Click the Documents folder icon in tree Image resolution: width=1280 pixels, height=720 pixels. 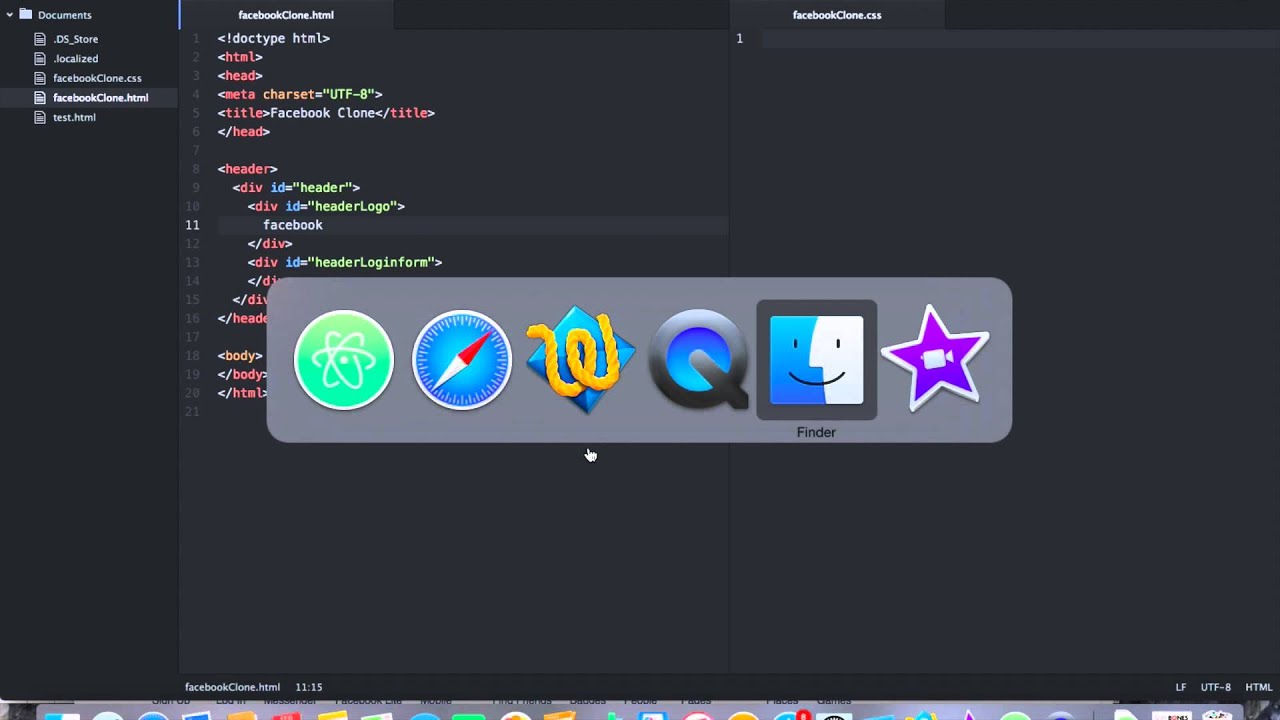(x=24, y=15)
